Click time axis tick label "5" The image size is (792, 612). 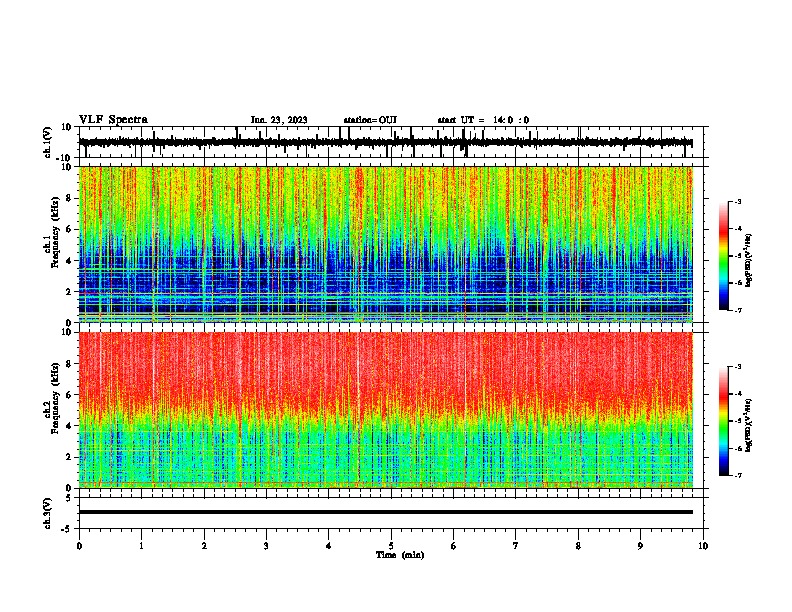click(x=391, y=546)
